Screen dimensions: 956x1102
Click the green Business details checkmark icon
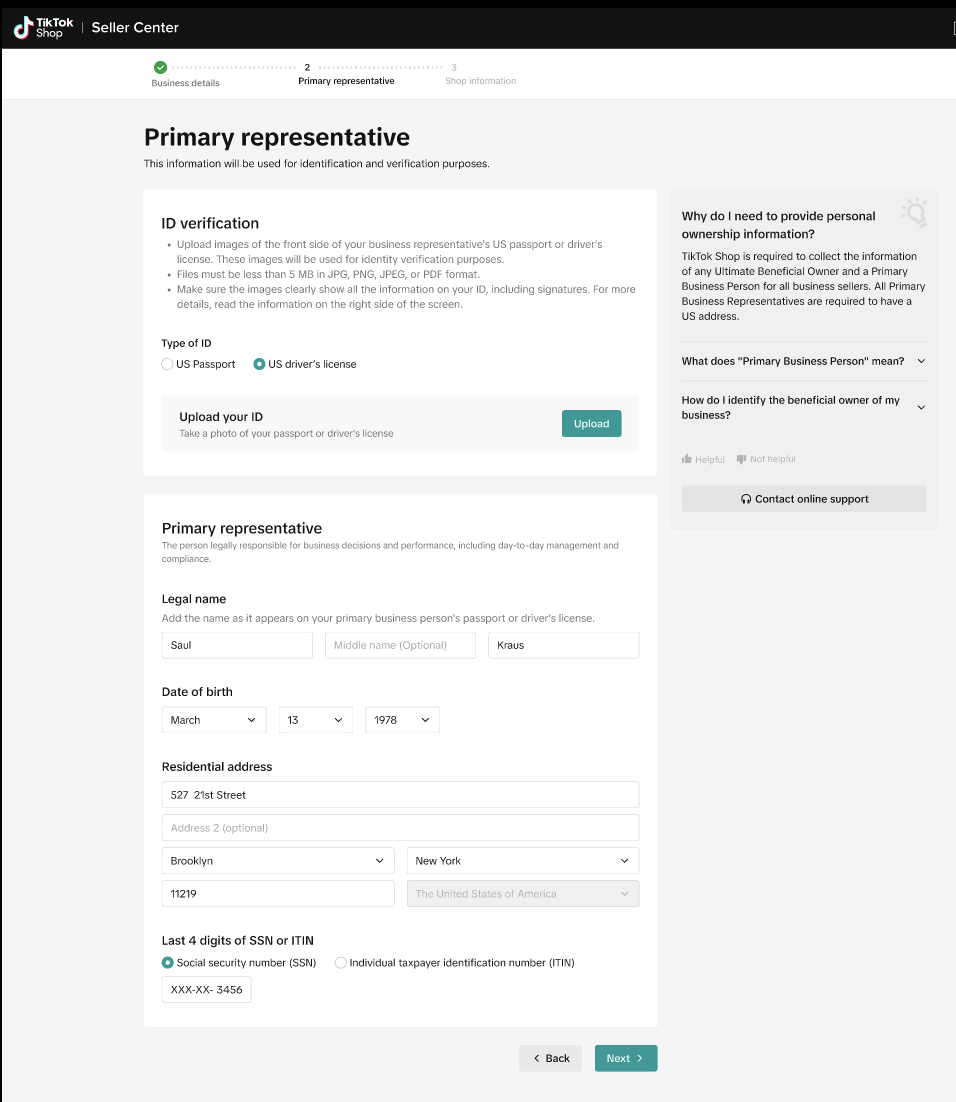click(x=160, y=67)
